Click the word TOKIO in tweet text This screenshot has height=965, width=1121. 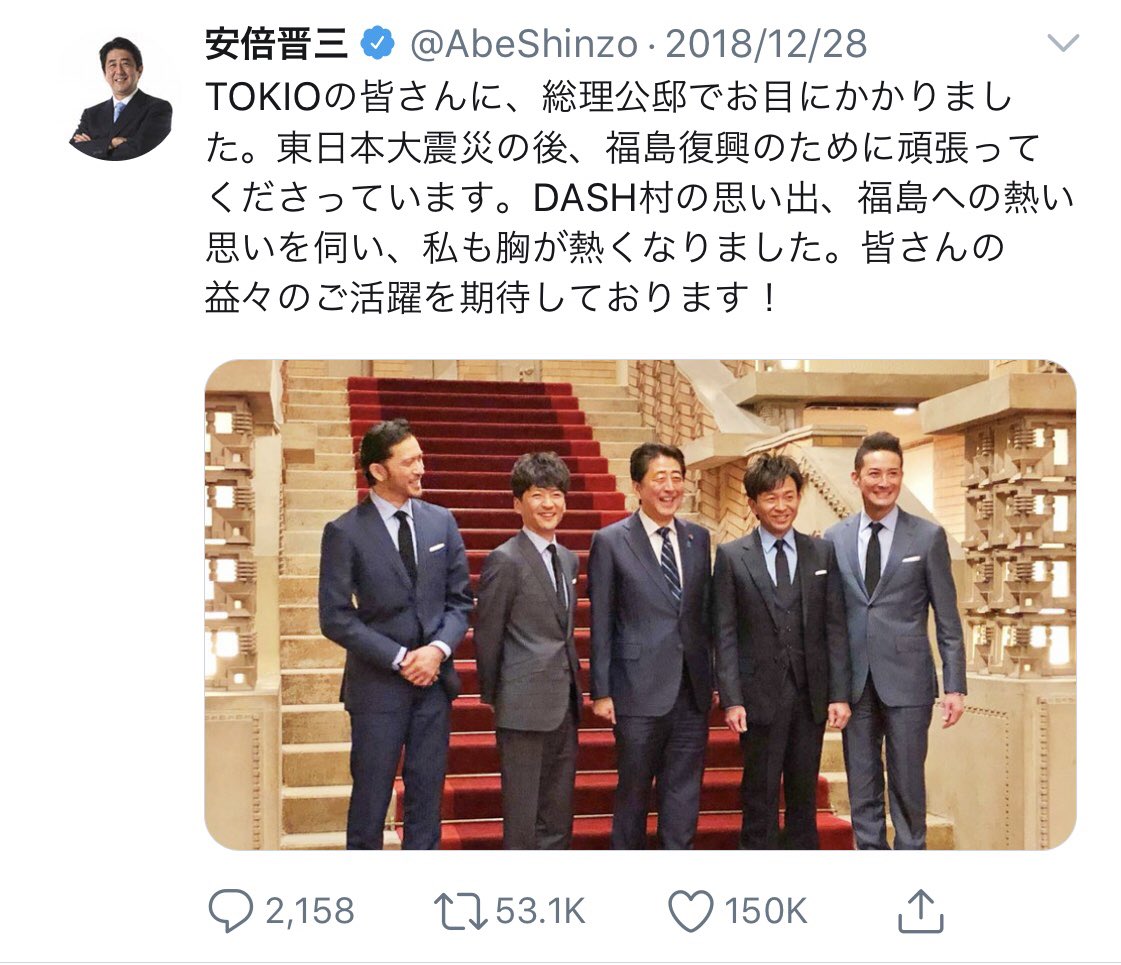point(262,98)
